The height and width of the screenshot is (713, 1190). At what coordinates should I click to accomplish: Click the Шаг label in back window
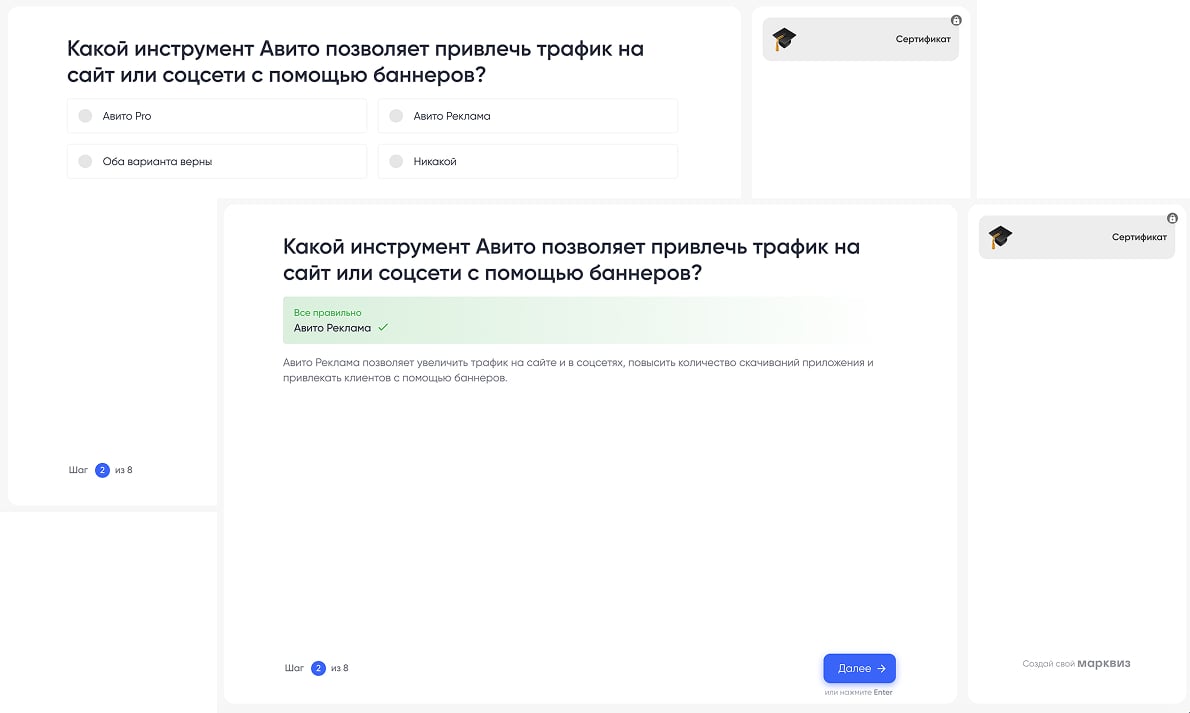(78, 470)
